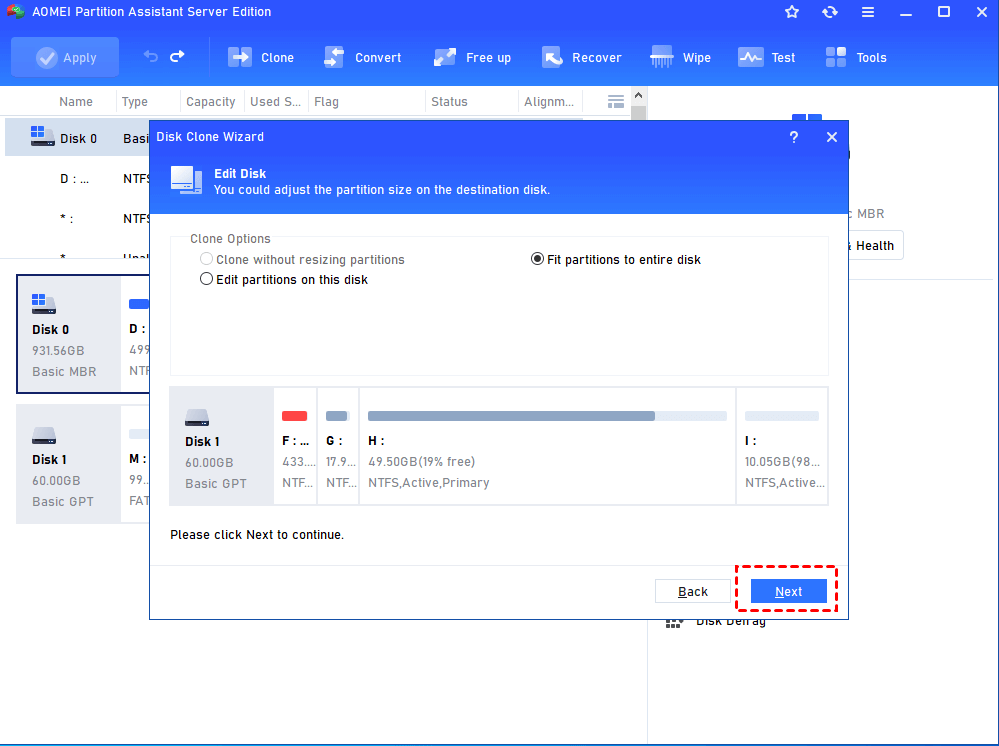Click the I: partition usage bar
This screenshot has height=746, width=999.
[782, 416]
